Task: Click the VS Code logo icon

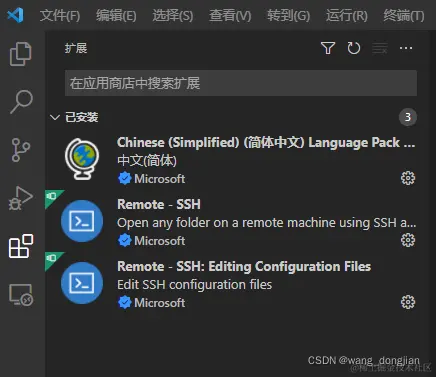Action: [x=15, y=15]
